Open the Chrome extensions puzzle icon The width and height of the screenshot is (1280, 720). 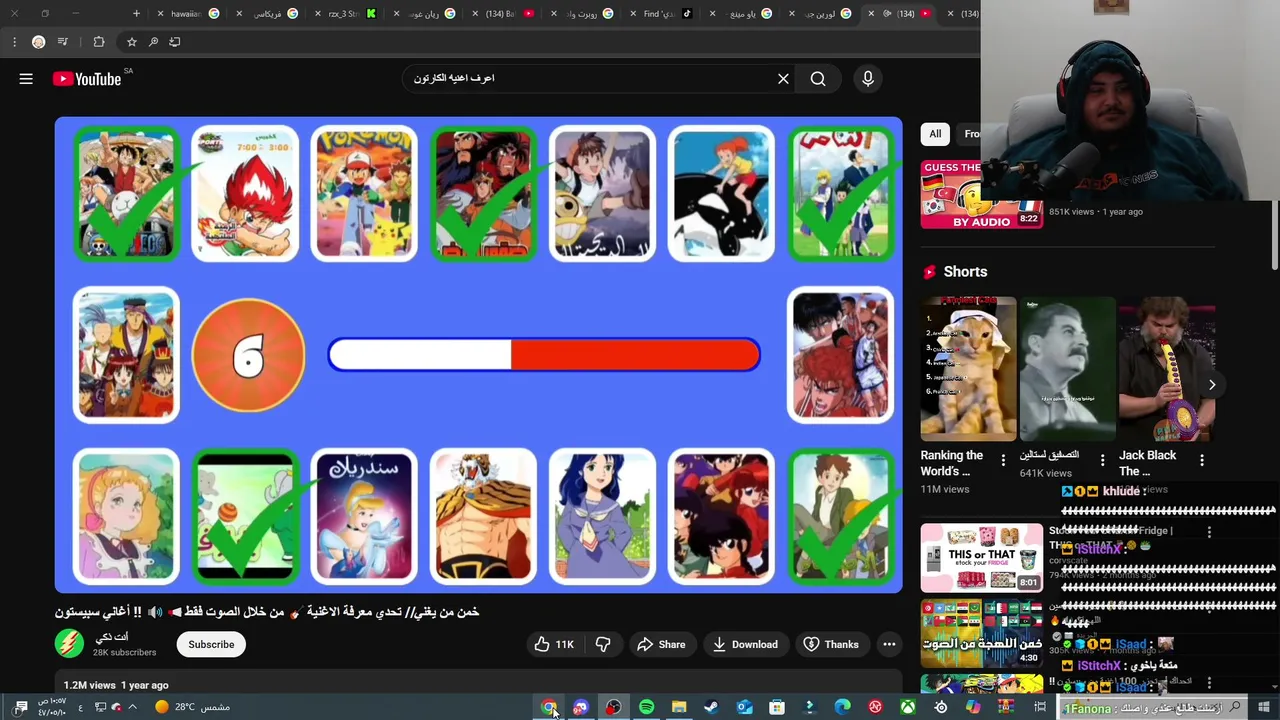click(x=98, y=42)
